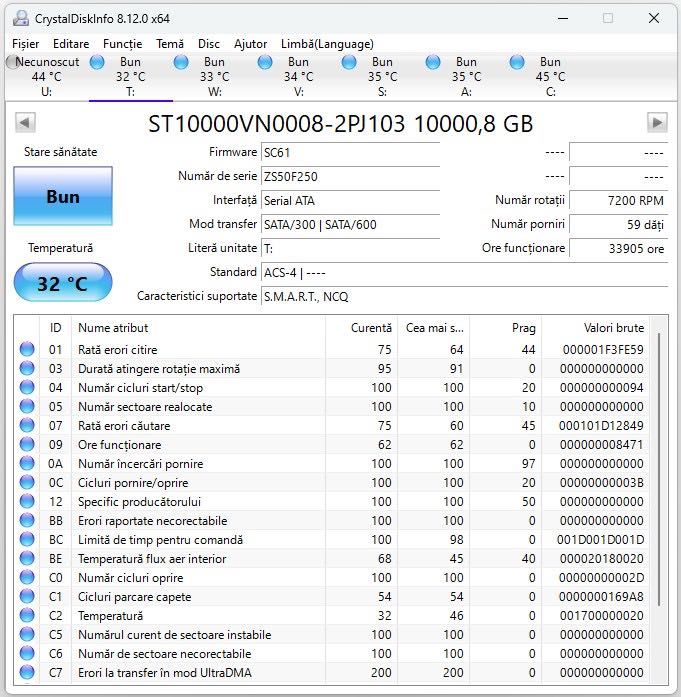681x697 pixels.
Task: Open the Temă menu
Action: point(170,44)
